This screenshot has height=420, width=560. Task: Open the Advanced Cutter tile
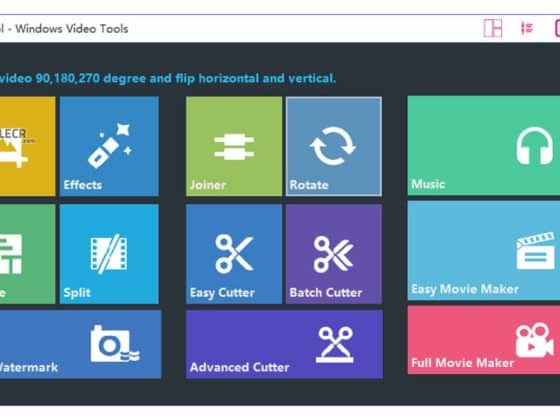coord(284,344)
